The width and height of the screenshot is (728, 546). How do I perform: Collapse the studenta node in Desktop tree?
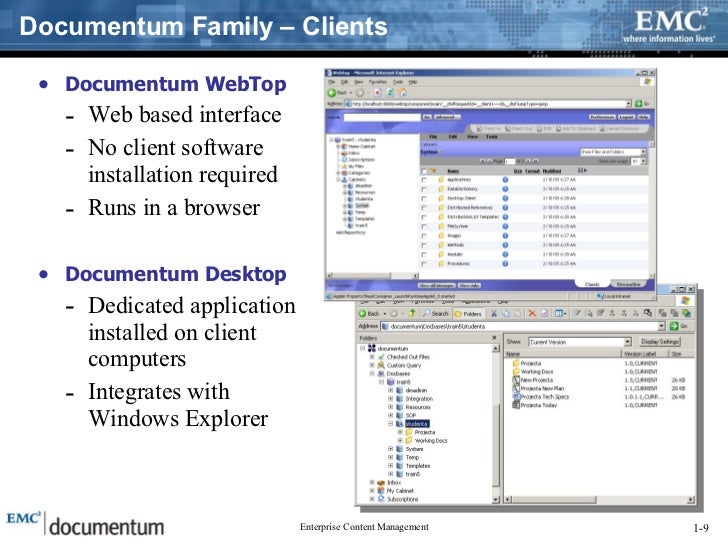(390, 424)
